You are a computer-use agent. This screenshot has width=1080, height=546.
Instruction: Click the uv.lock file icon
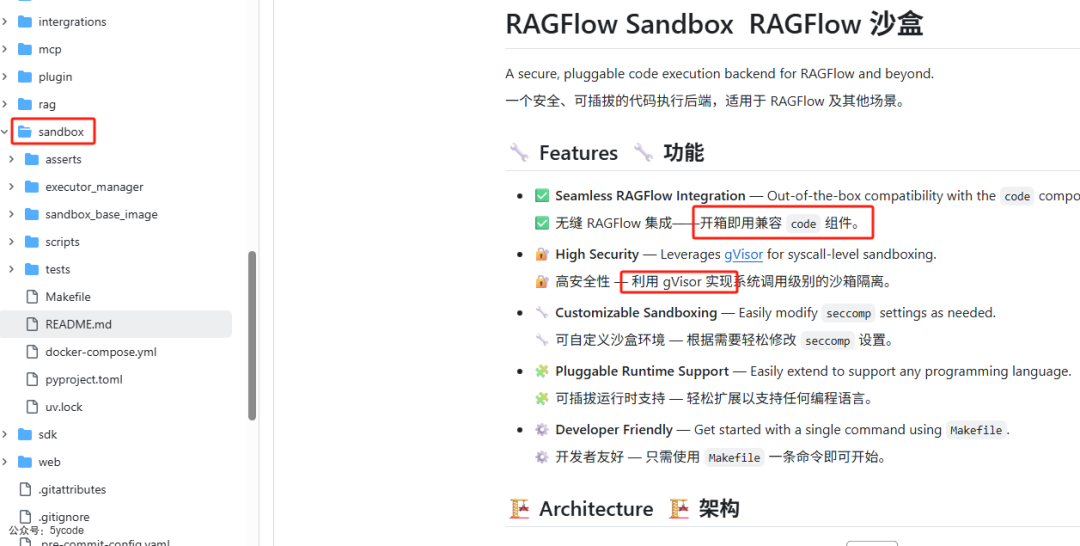click(32, 407)
